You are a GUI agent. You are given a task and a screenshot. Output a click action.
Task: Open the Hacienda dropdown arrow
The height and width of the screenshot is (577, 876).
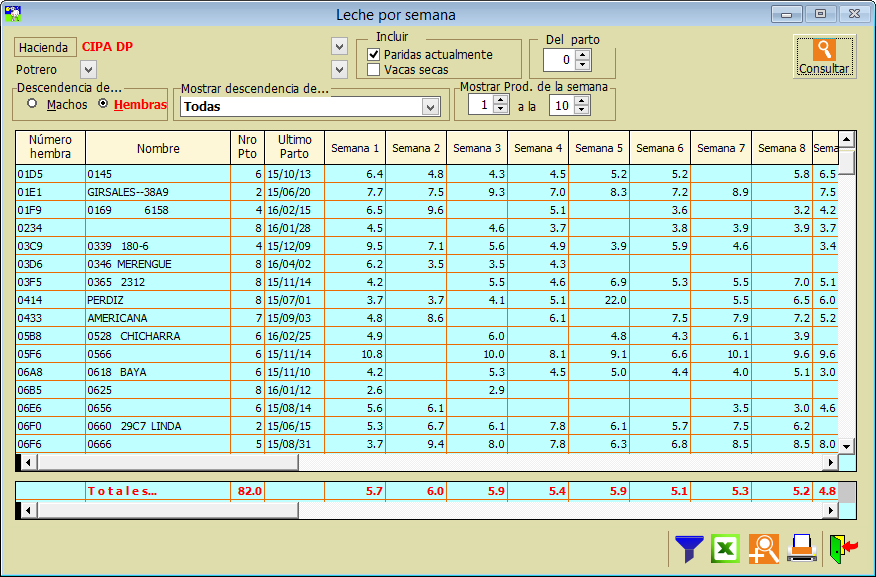(339, 47)
